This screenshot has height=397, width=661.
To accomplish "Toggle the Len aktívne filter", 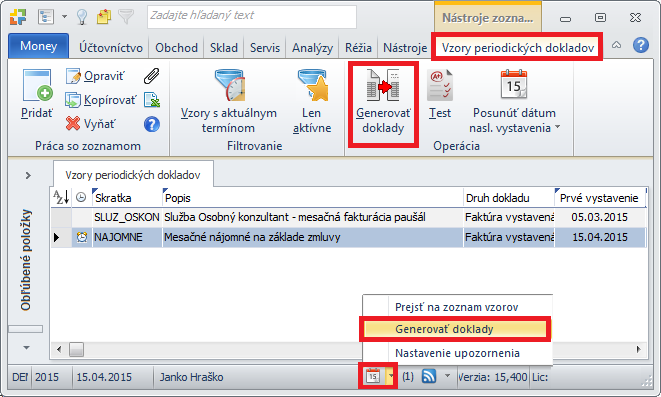I will pyautogui.click(x=312, y=102).
